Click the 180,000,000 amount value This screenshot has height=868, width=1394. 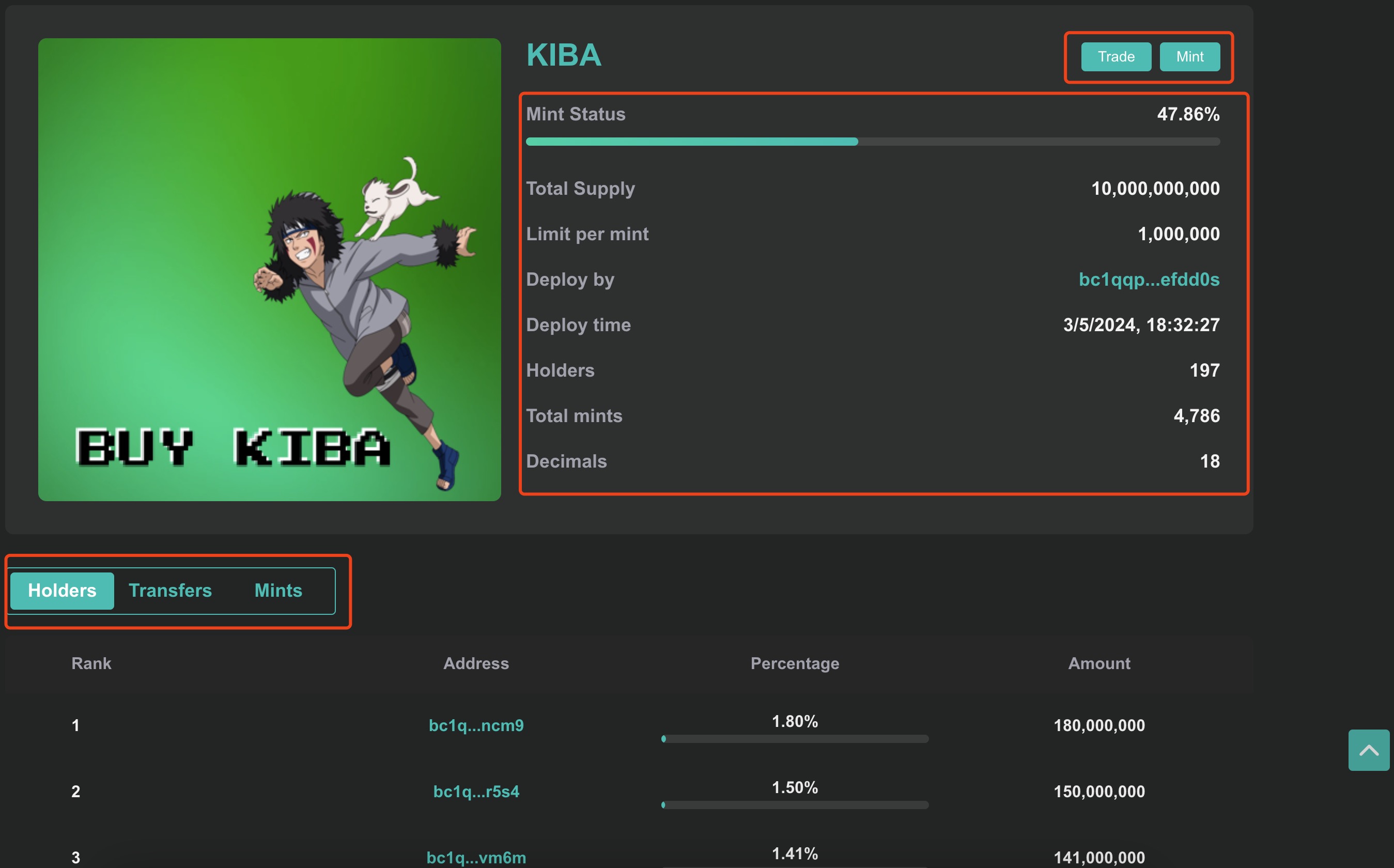(1098, 725)
